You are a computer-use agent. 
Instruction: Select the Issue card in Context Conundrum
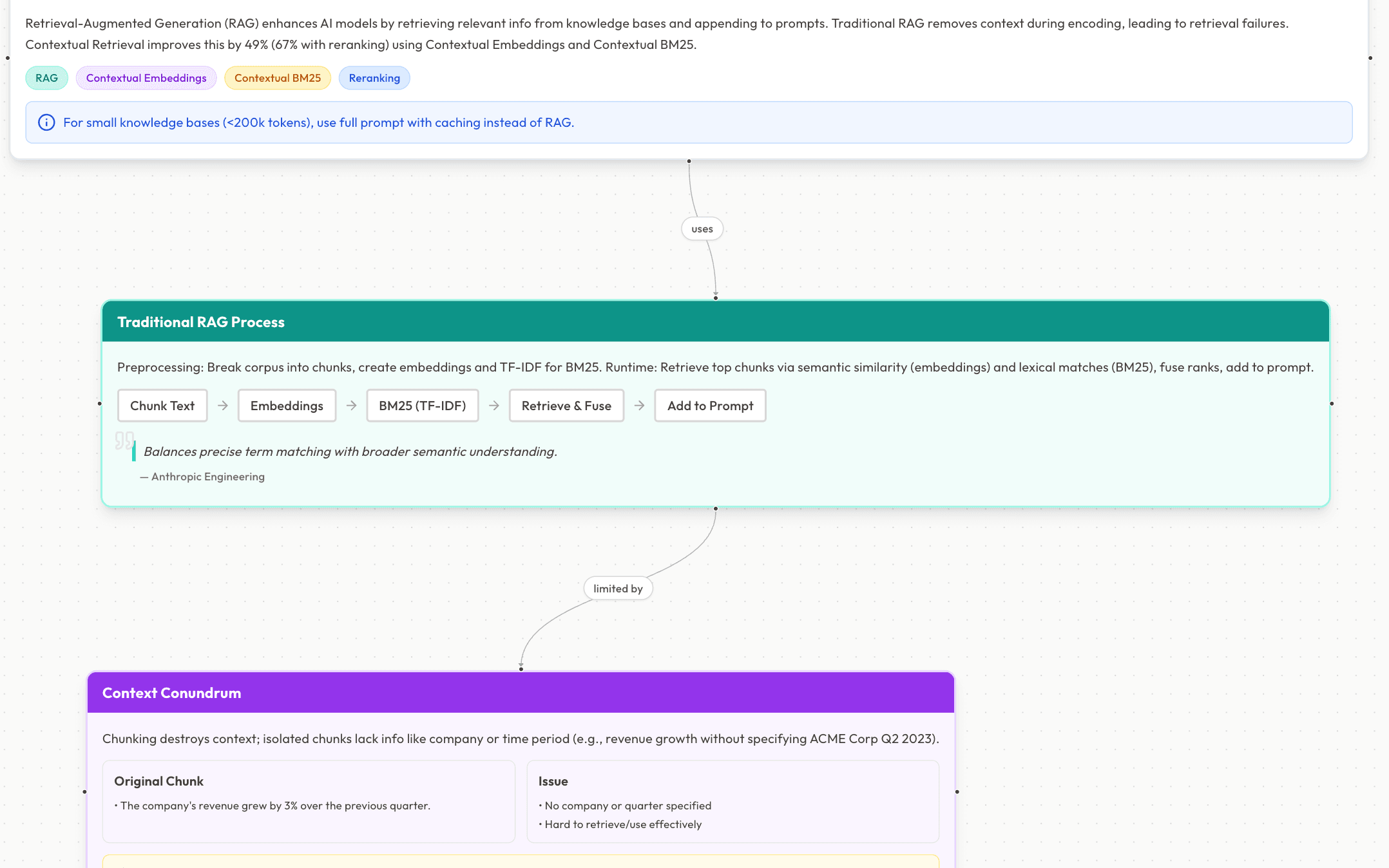[733, 802]
